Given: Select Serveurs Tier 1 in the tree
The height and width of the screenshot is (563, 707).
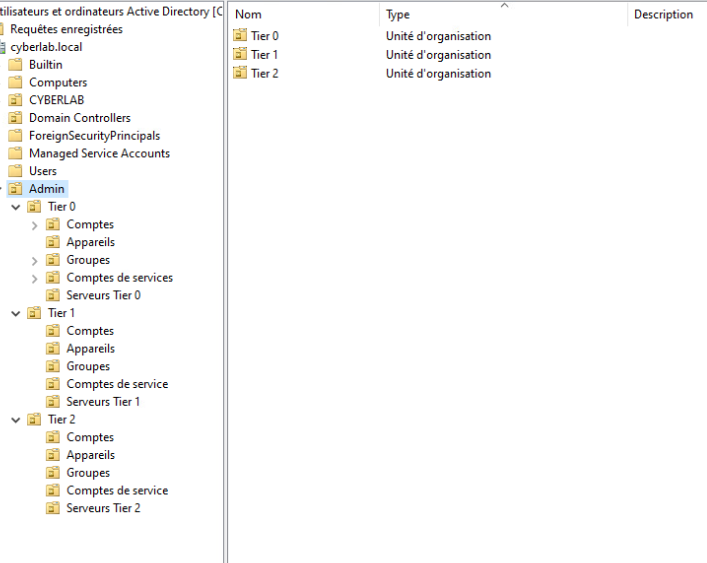Looking at the screenshot, I should (103, 402).
